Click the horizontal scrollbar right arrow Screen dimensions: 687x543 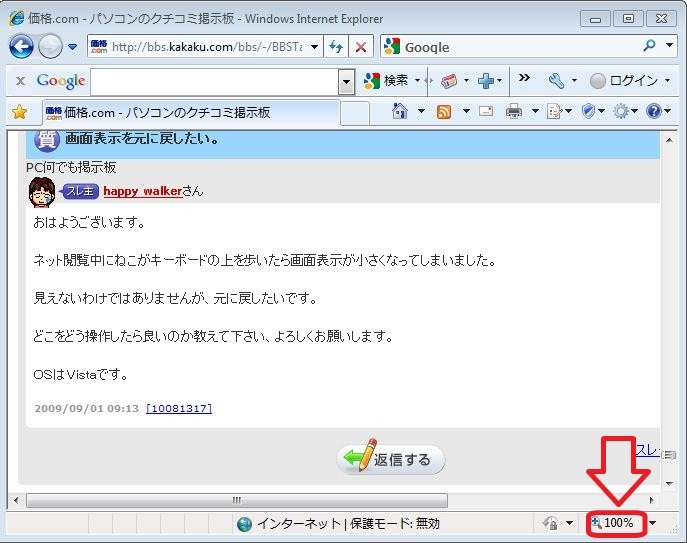(652, 500)
